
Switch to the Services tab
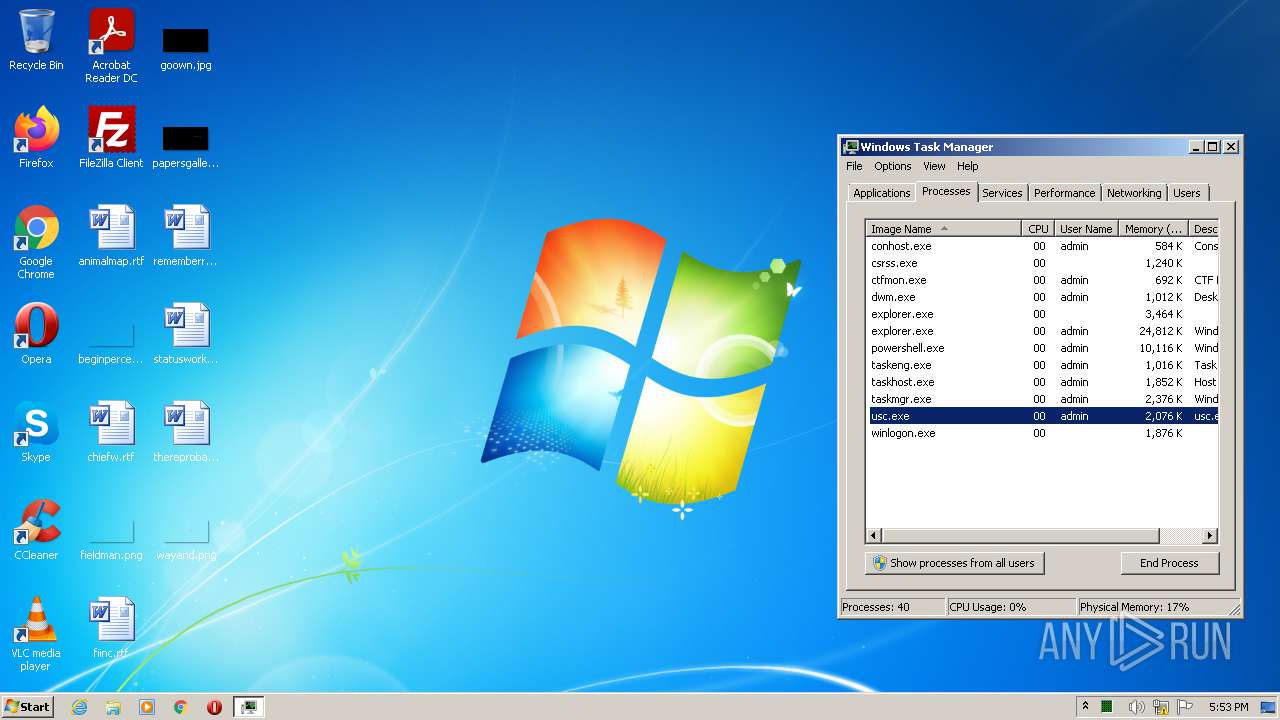pyautogui.click(x=1002, y=193)
